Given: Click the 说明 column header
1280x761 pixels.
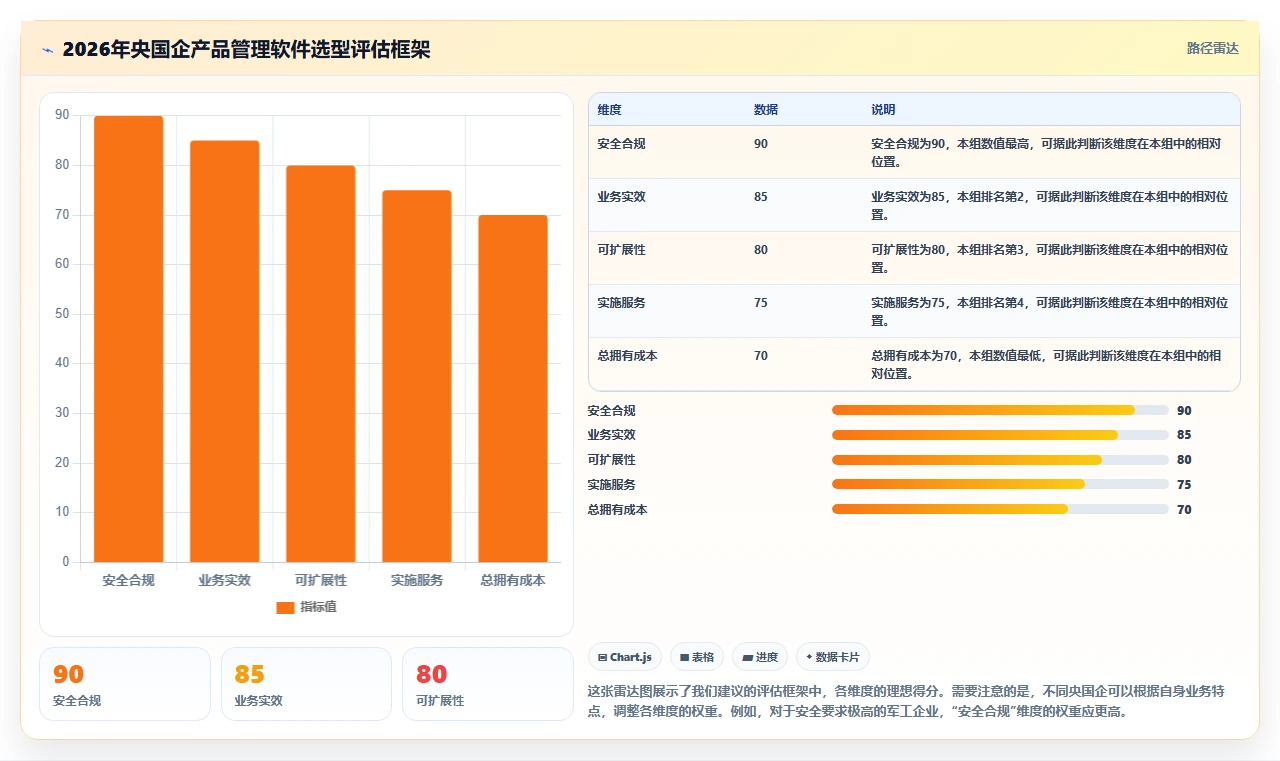Looking at the screenshot, I should 883,110.
